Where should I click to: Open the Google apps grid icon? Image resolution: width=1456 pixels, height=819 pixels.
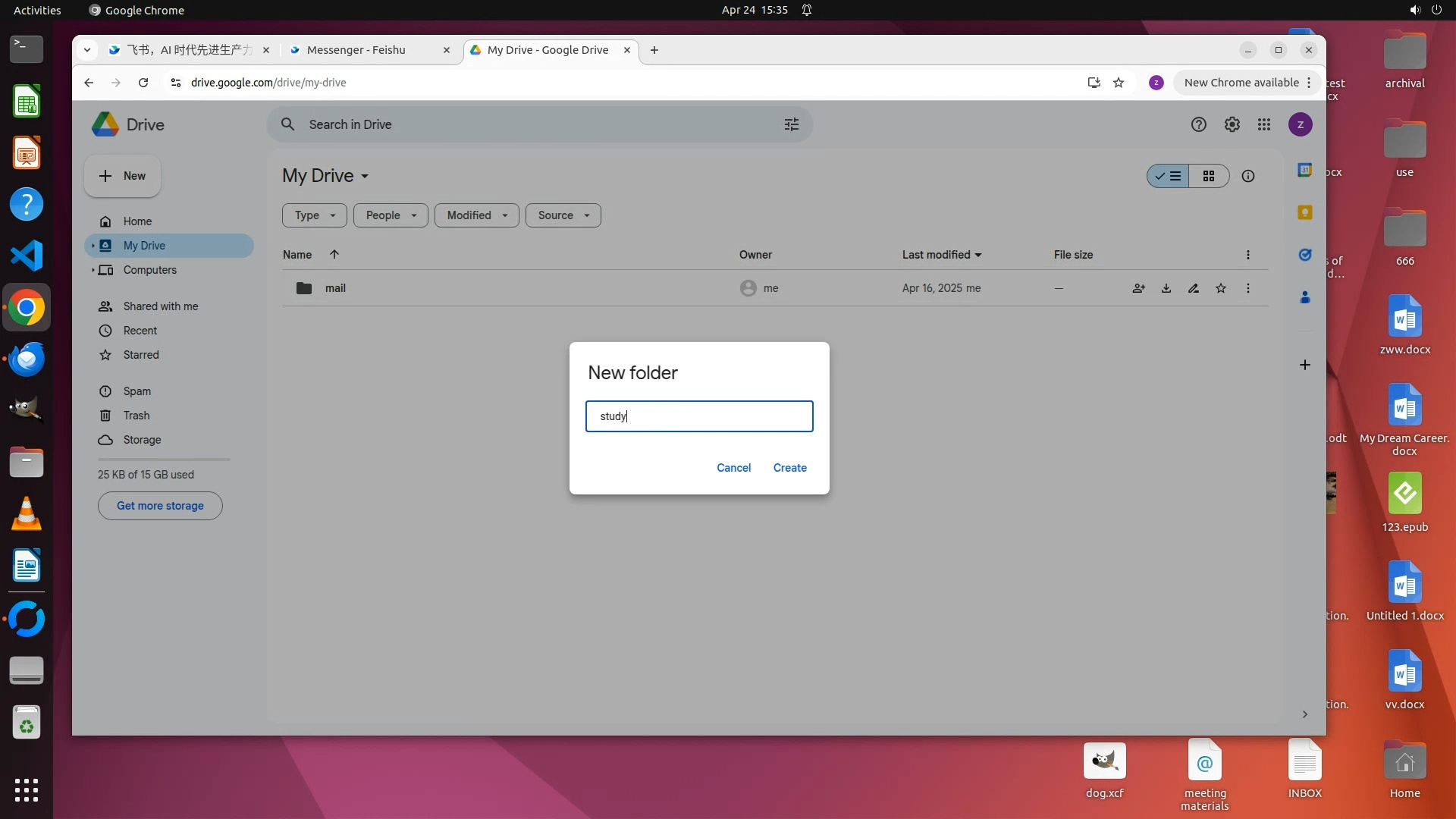click(x=1264, y=124)
